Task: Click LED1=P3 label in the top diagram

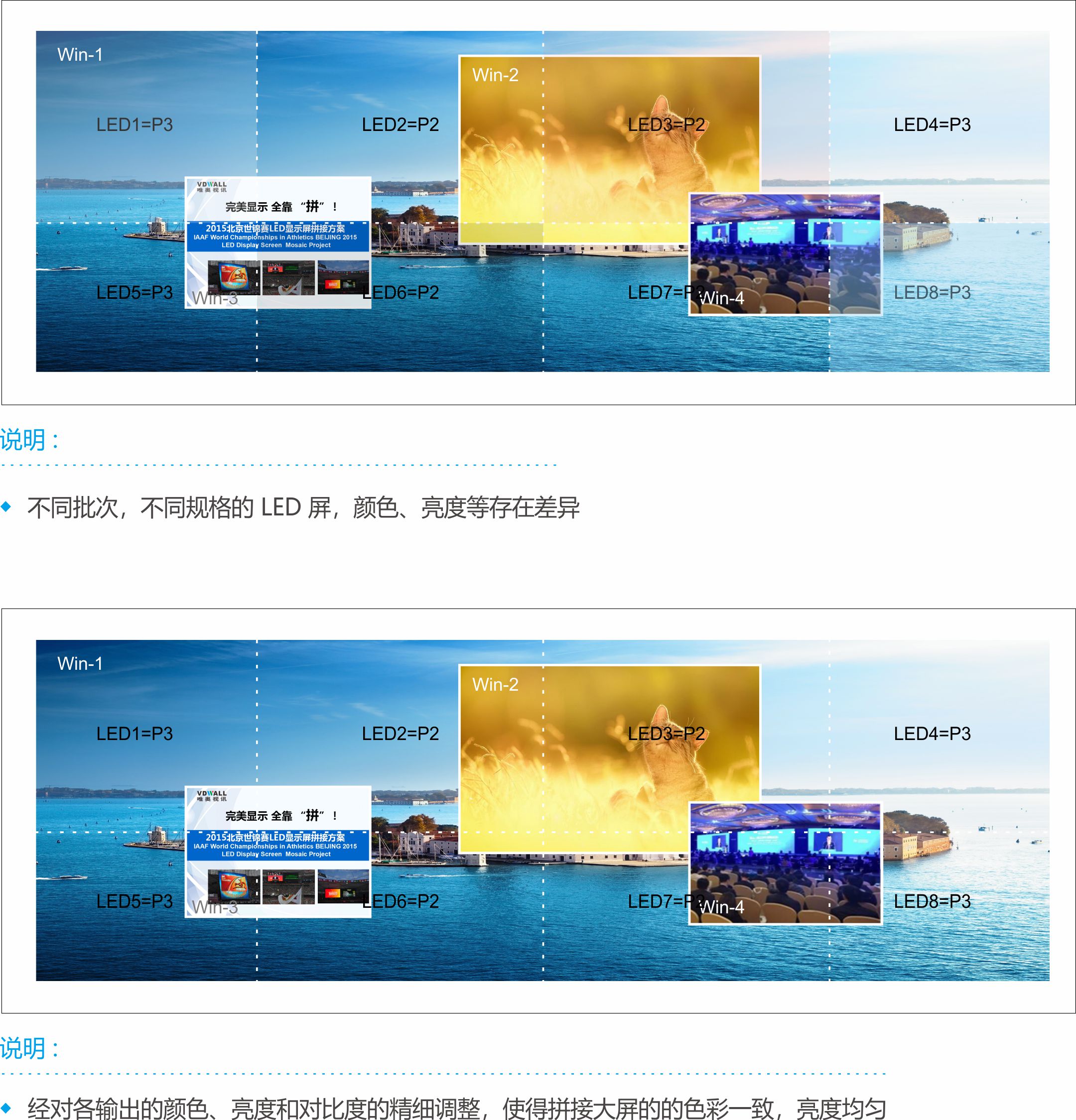Action: (134, 124)
